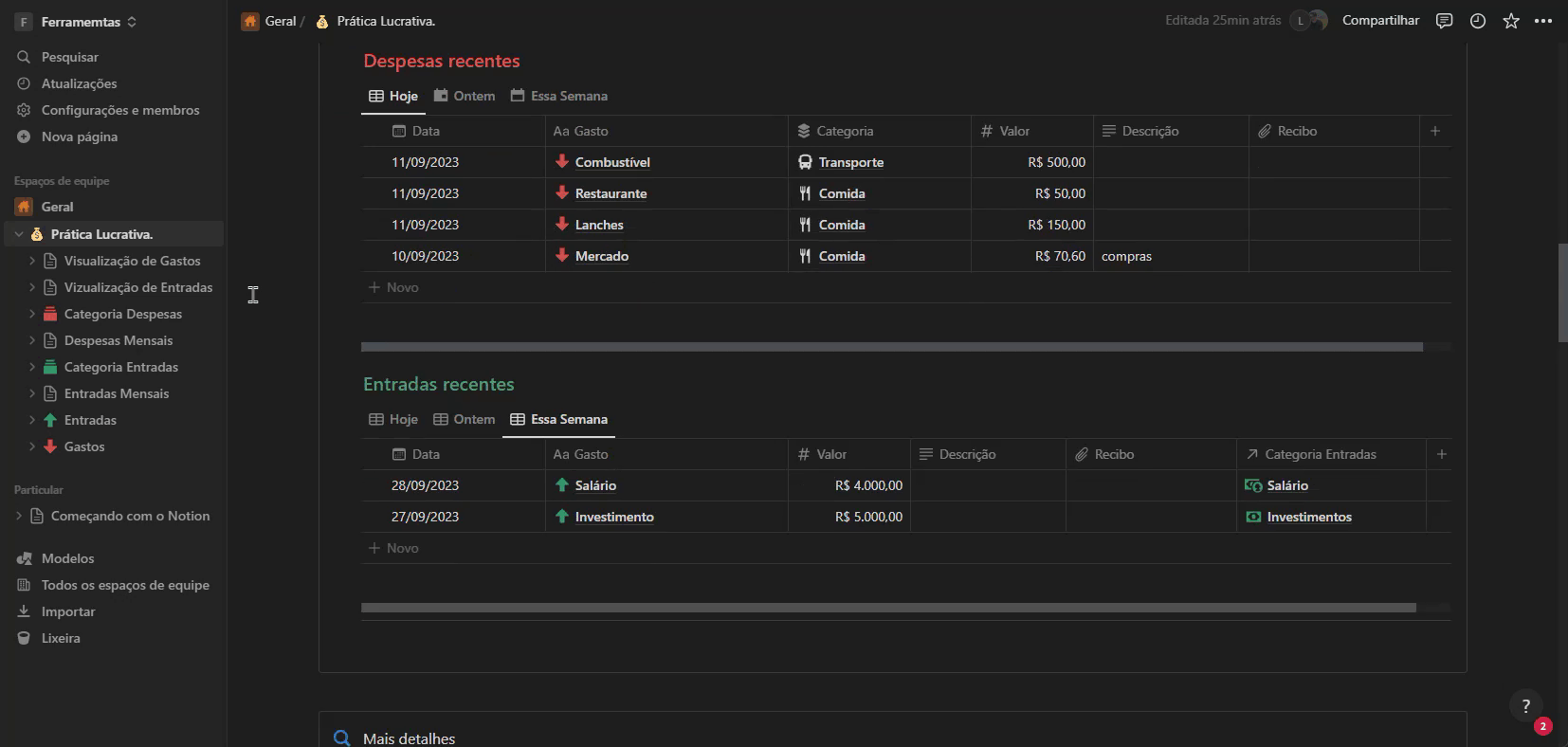Click Novo under Despesas recentes table
1568x747 pixels.
(x=393, y=287)
